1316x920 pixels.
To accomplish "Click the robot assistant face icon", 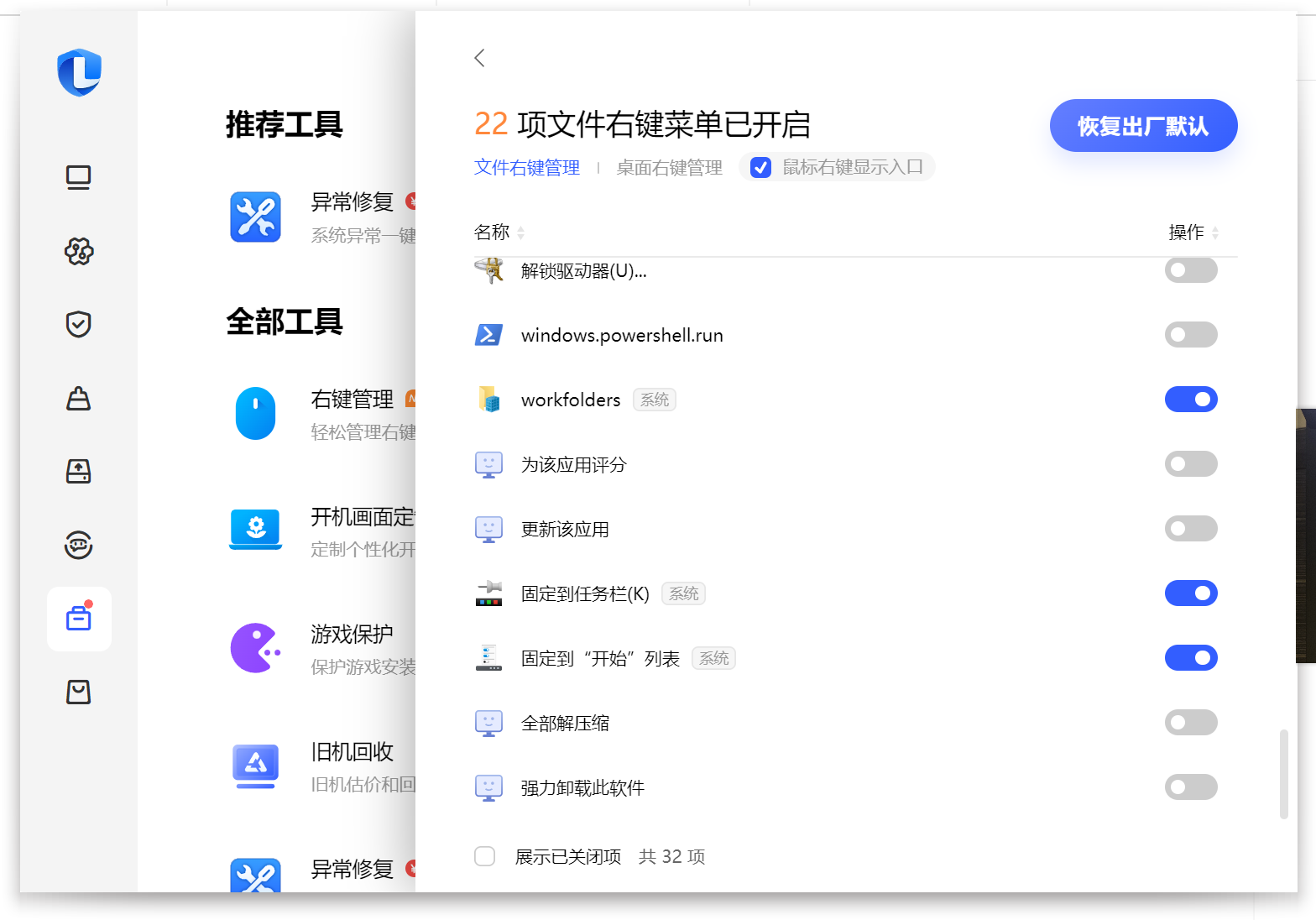I will tap(78, 545).
